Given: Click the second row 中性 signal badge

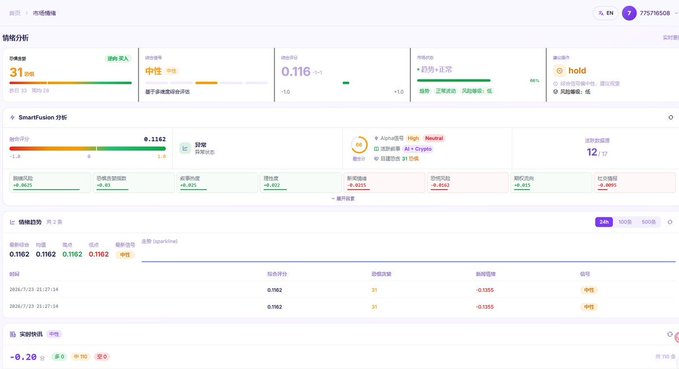Looking at the screenshot, I should [589, 307].
